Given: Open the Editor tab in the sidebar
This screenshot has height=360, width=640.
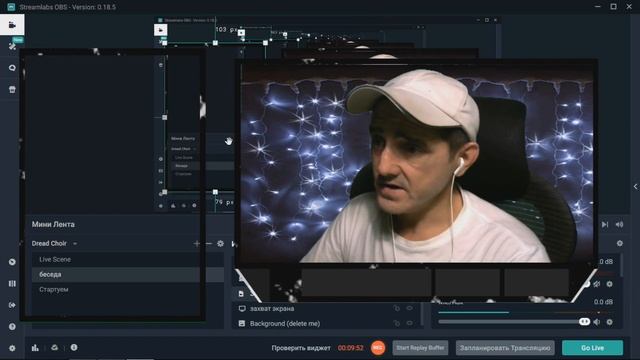Looking at the screenshot, I should coord(12,25).
